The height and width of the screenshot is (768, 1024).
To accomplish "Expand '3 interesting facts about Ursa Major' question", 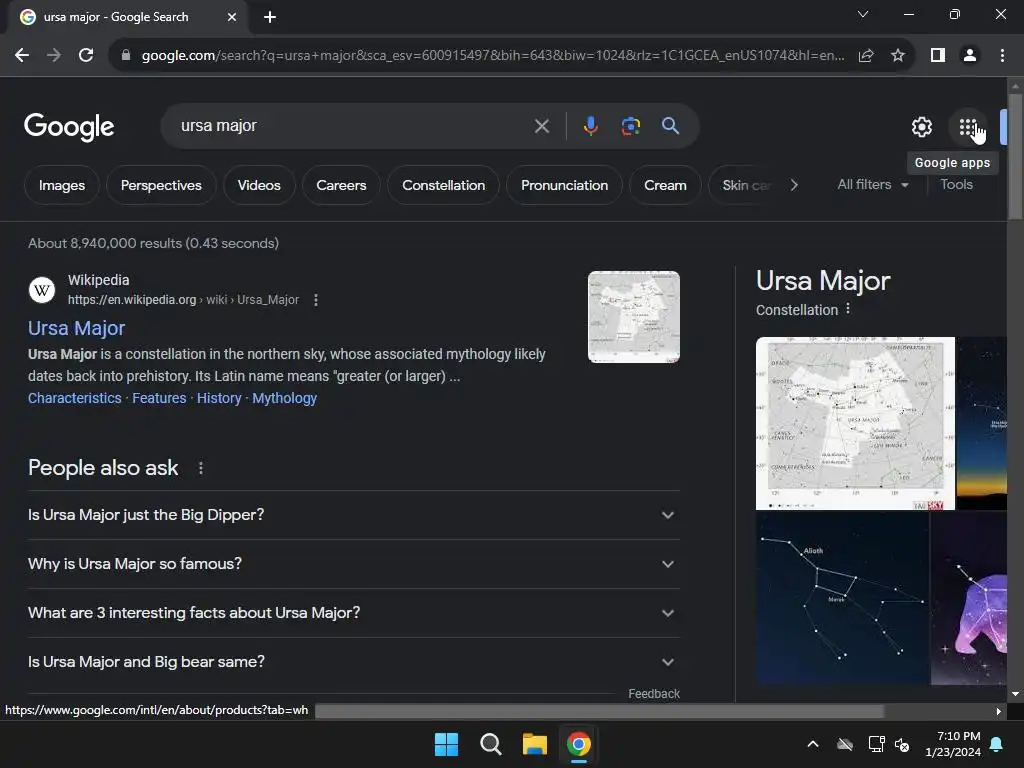I will [353, 613].
